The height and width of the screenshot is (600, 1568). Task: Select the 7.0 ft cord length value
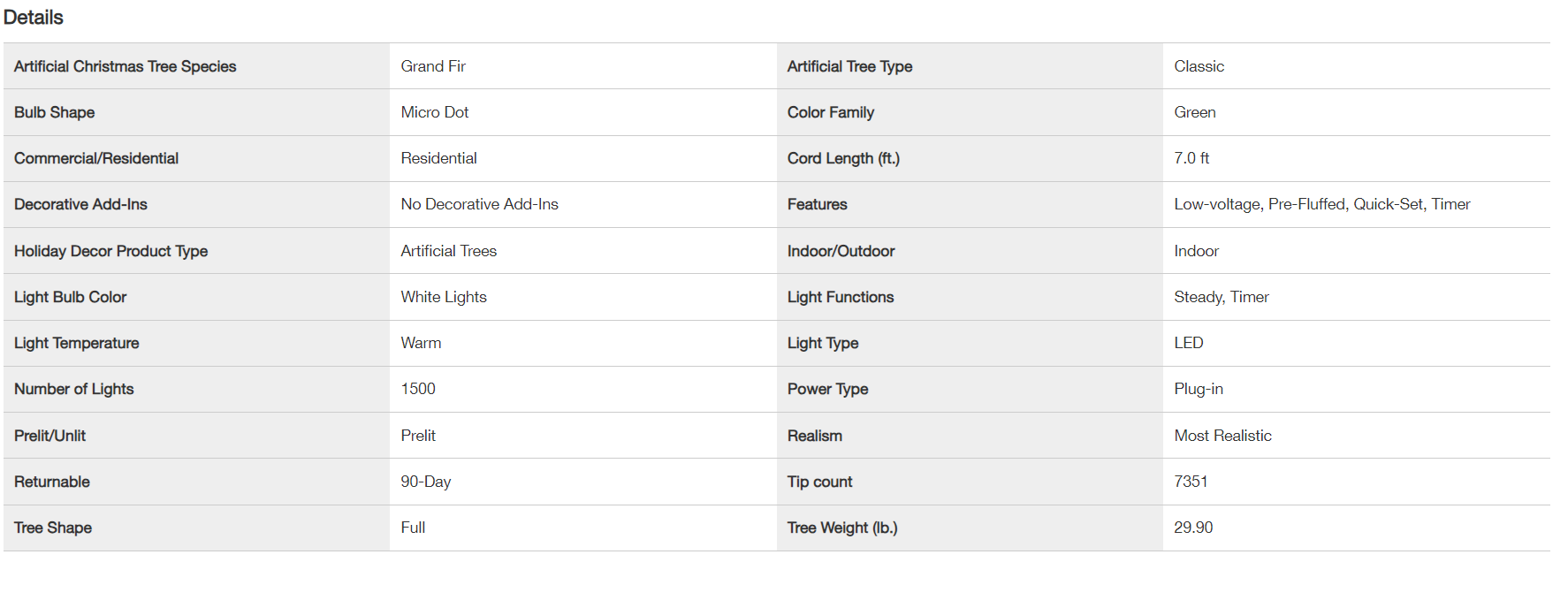pos(1191,158)
